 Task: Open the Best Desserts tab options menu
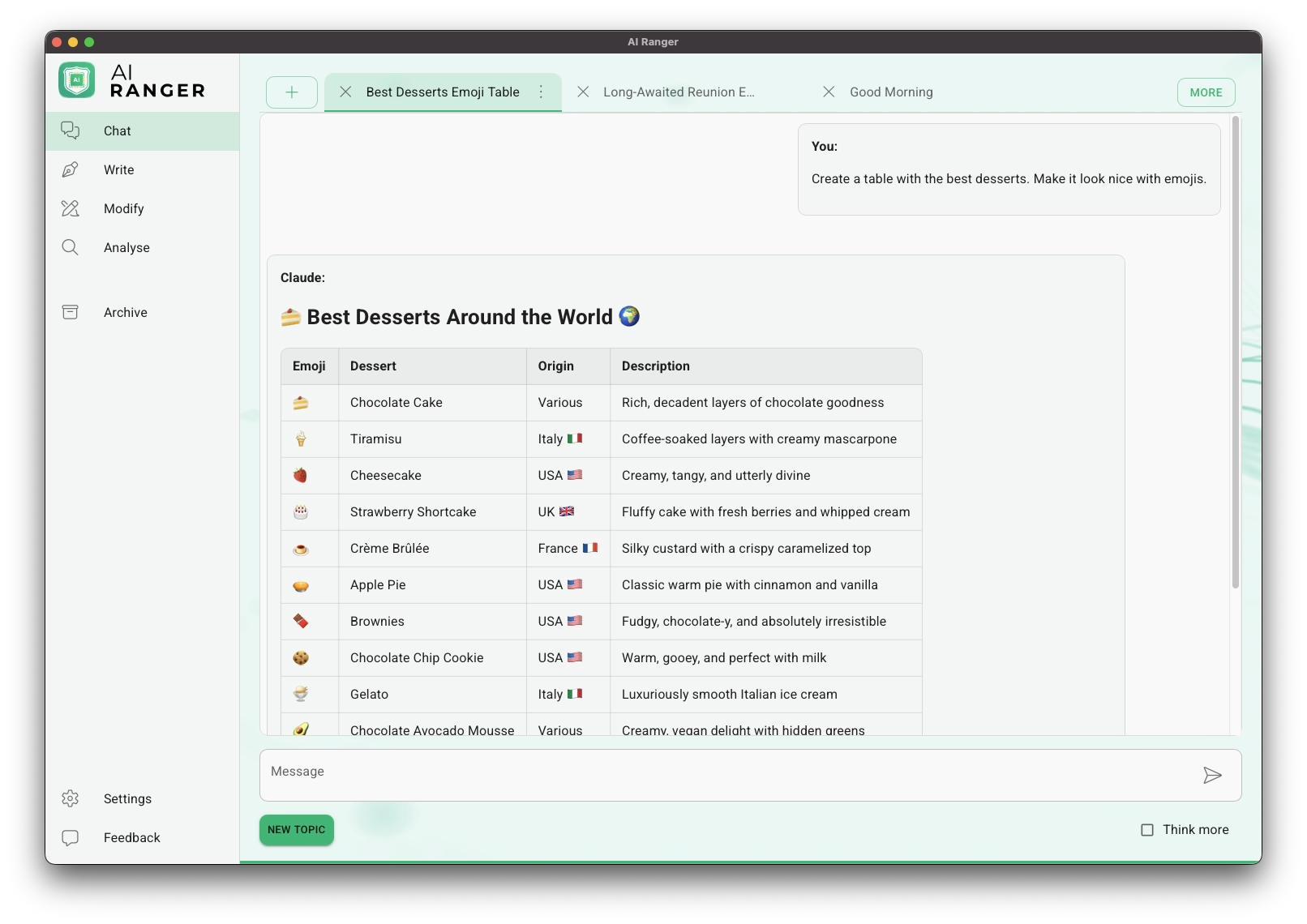tap(541, 92)
